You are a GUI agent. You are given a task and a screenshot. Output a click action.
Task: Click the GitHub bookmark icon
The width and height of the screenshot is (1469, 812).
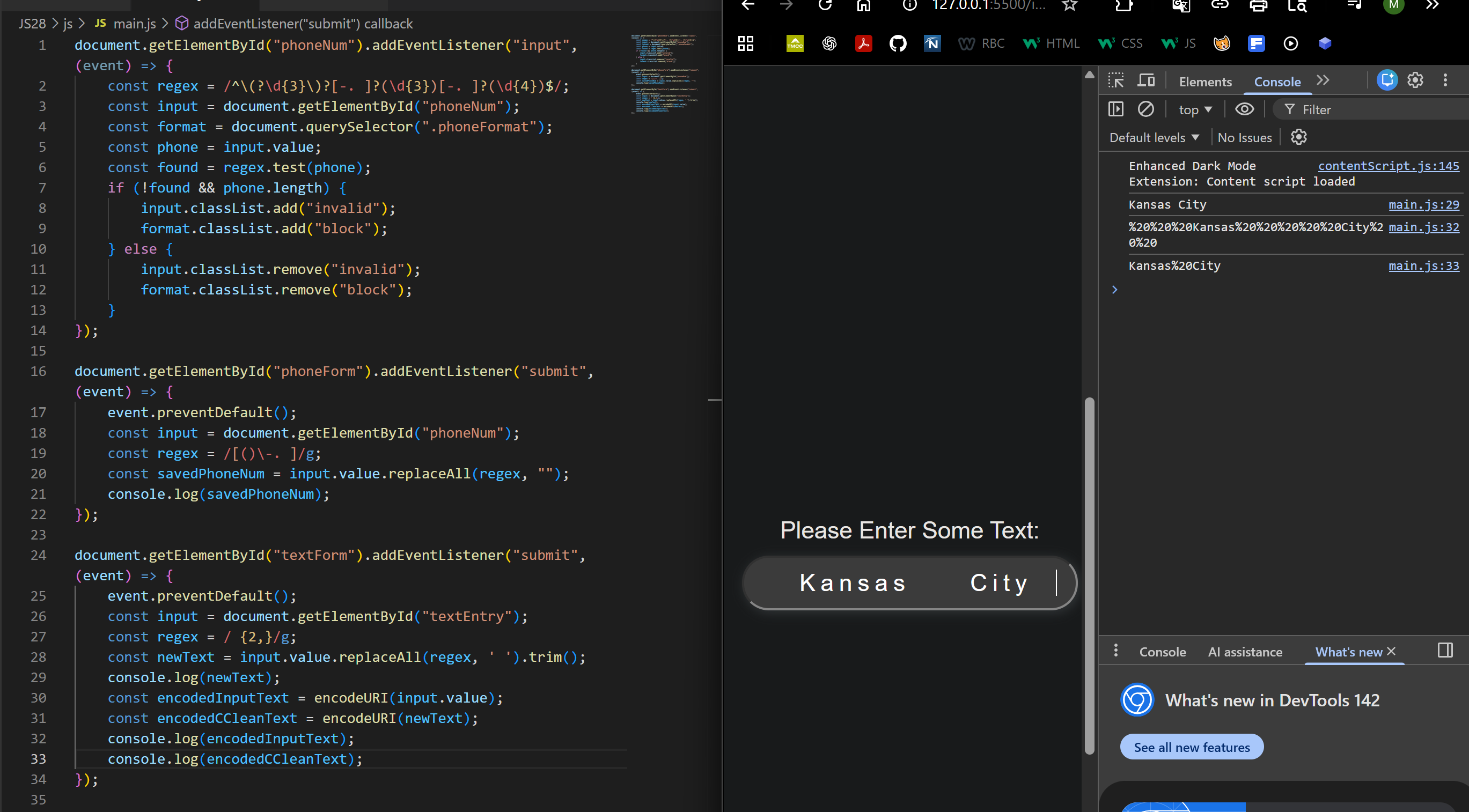pyautogui.click(x=898, y=43)
